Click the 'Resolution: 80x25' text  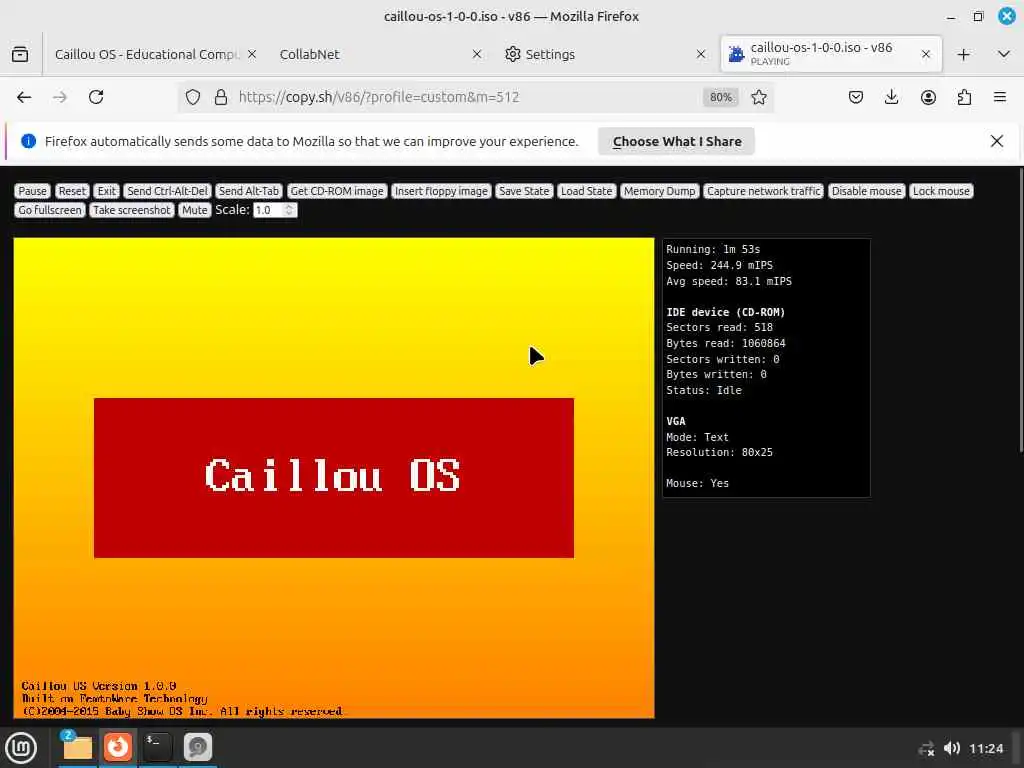click(x=719, y=452)
